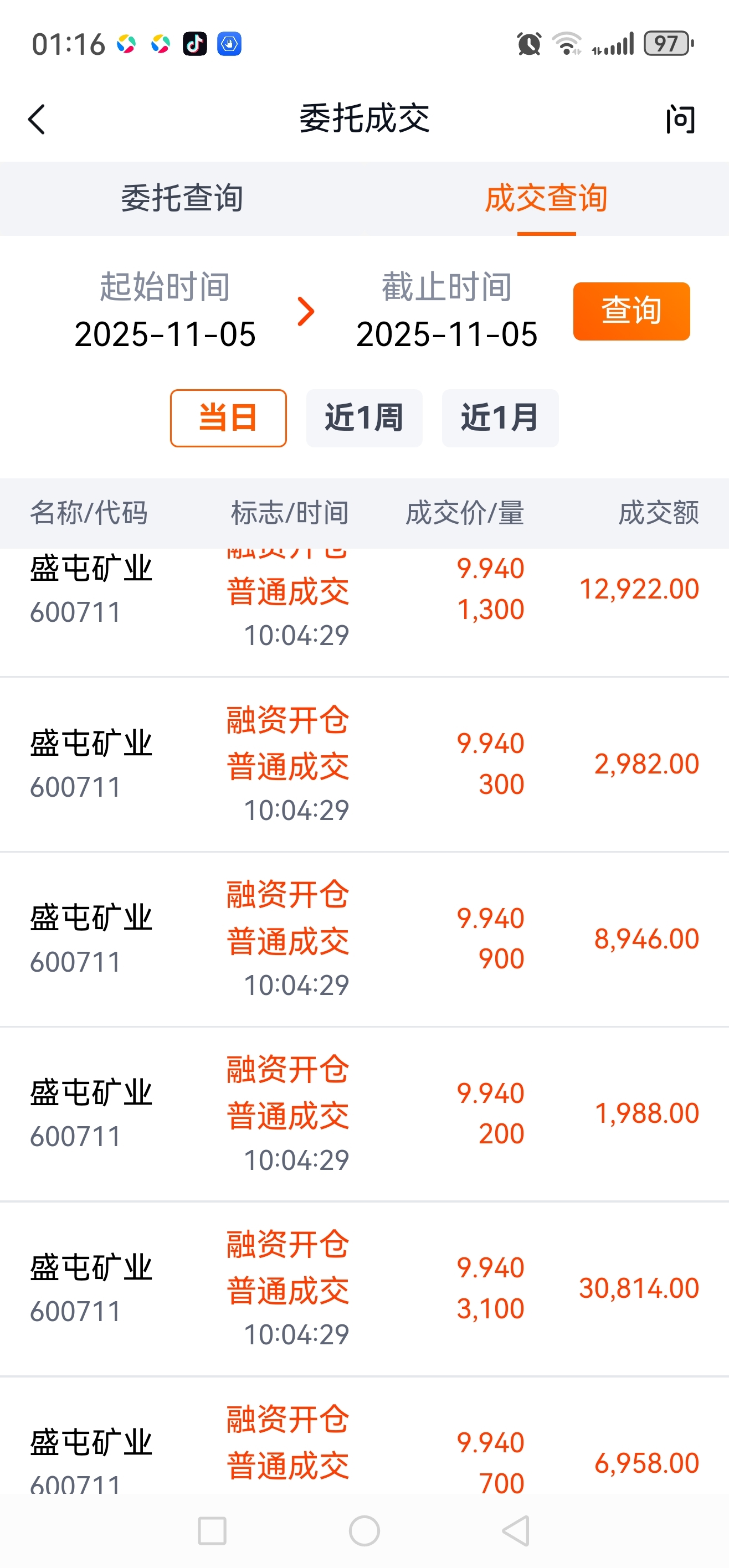Open the 30,814.00 trade record row
This screenshot has width=729, height=1568.
click(364, 1288)
